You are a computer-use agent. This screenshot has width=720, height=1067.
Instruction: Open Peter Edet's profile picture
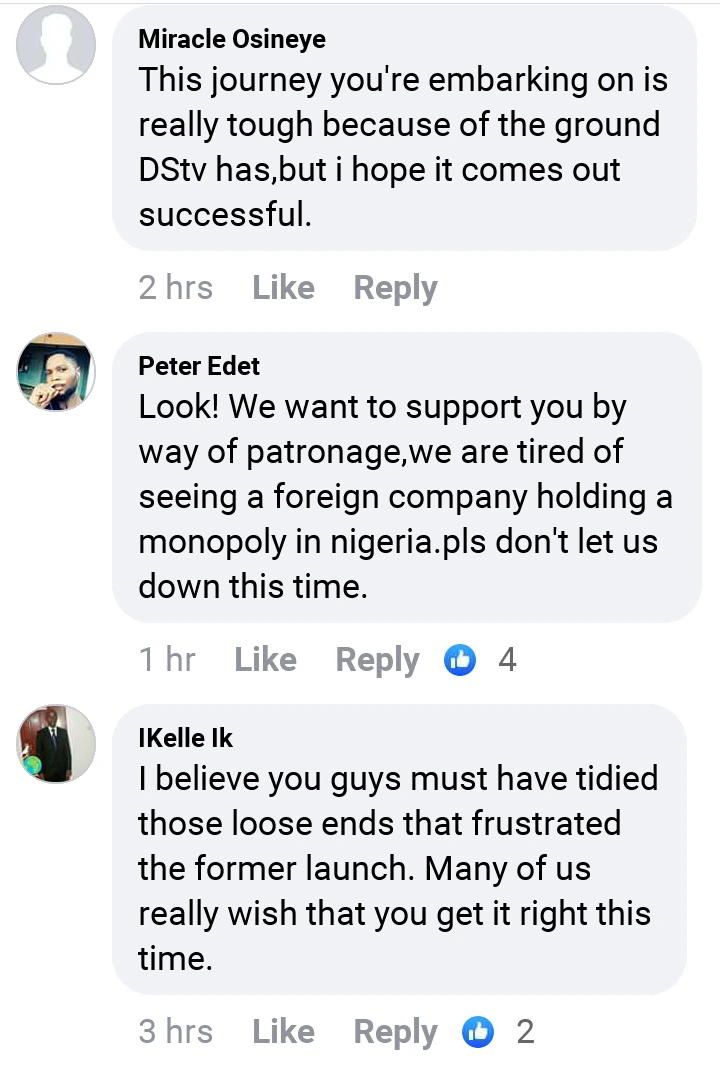[x=57, y=371]
